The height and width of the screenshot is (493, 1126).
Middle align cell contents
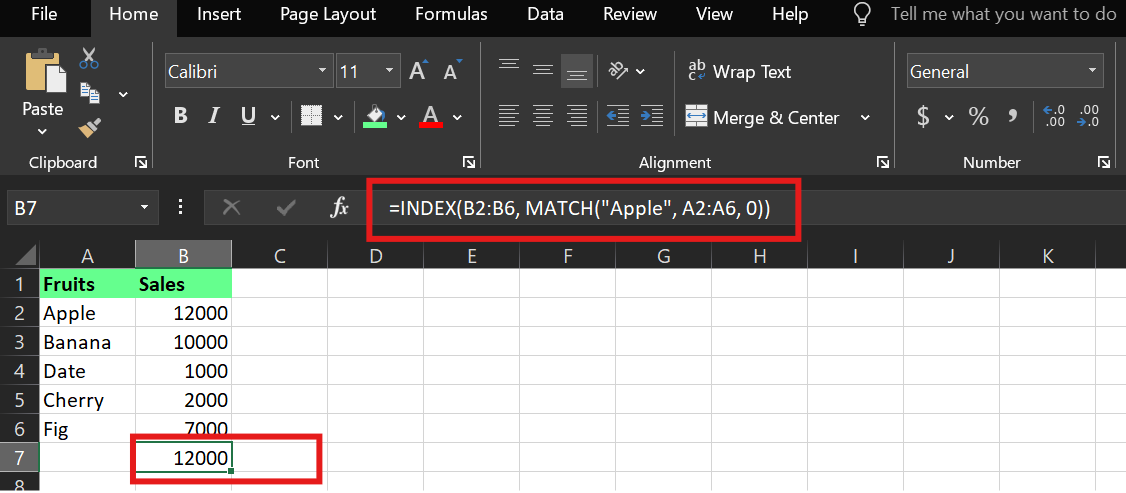[x=543, y=70]
